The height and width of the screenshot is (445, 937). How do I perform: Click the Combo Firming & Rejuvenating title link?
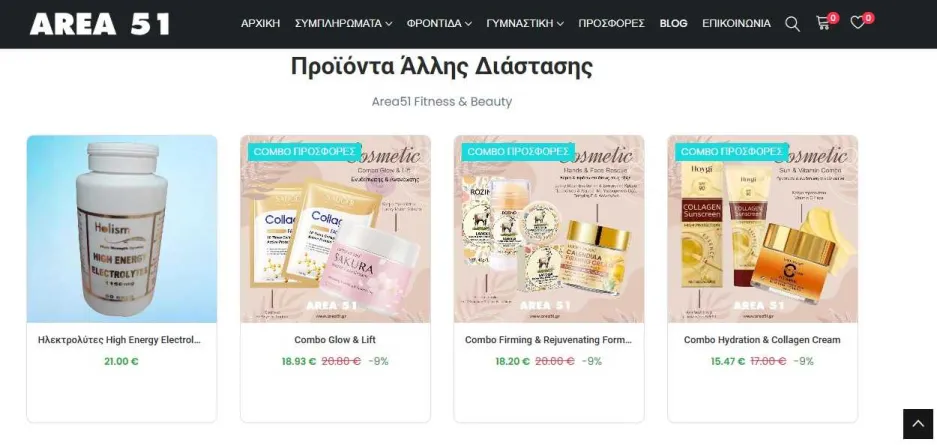pos(549,340)
